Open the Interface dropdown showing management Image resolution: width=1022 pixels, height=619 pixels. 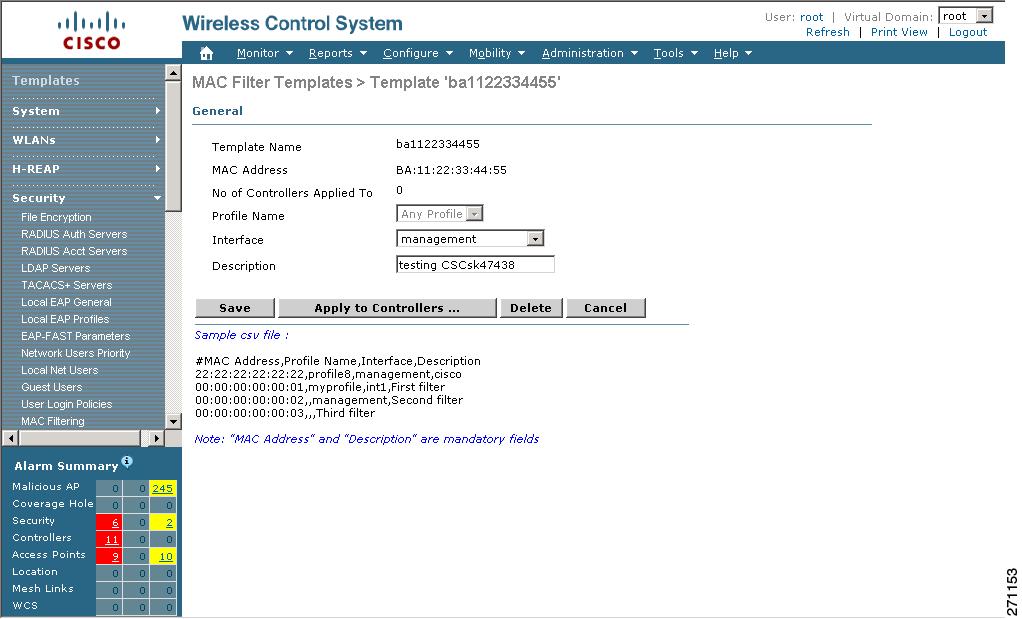[x=470, y=239]
